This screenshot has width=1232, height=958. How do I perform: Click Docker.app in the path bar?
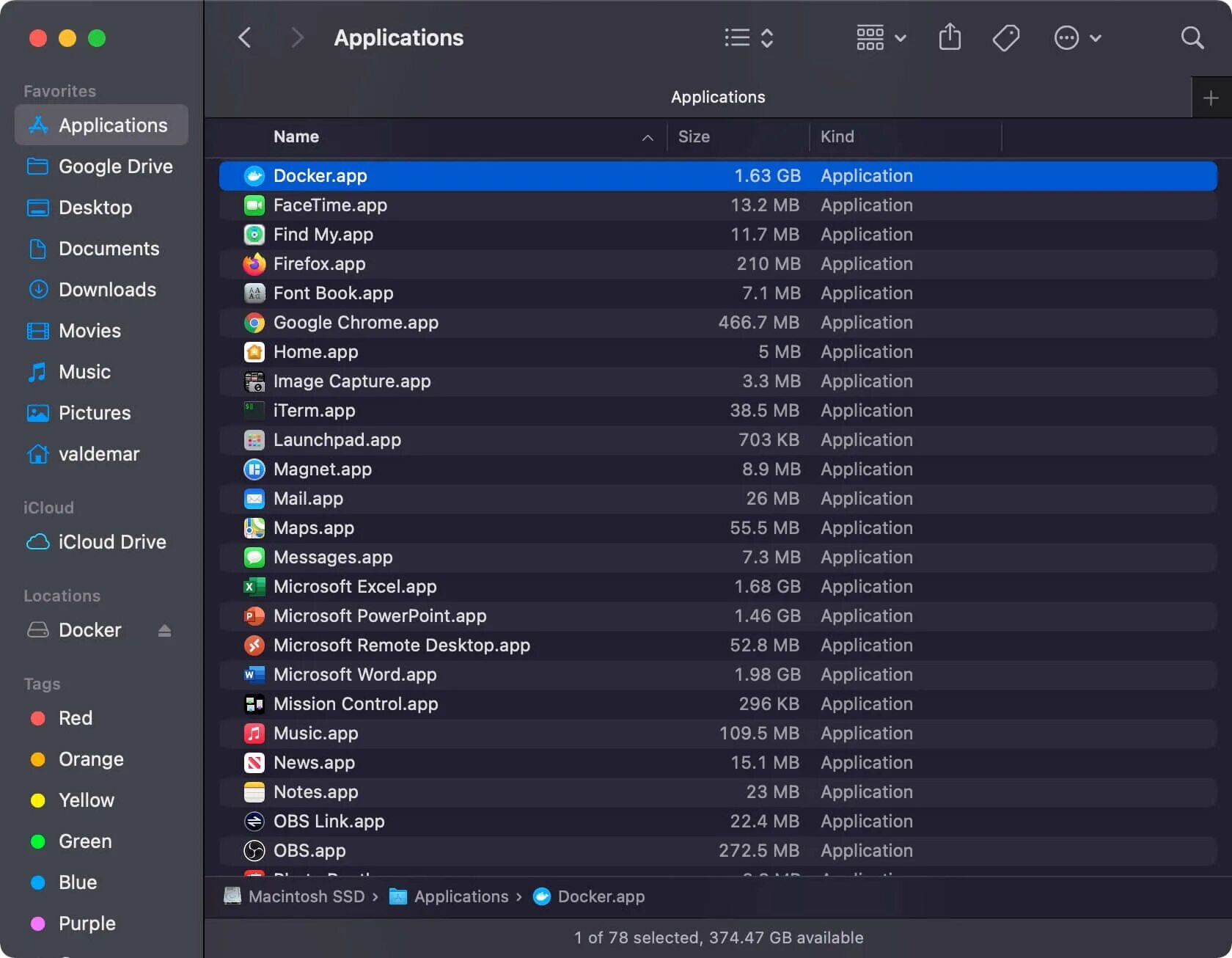(x=589, y=896)
